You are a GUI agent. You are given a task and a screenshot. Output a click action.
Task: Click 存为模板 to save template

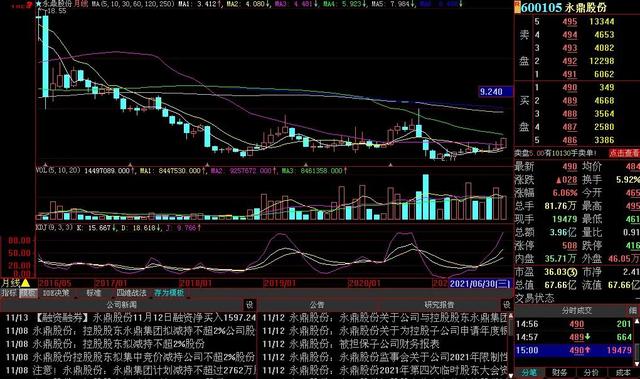coord(169,293)
